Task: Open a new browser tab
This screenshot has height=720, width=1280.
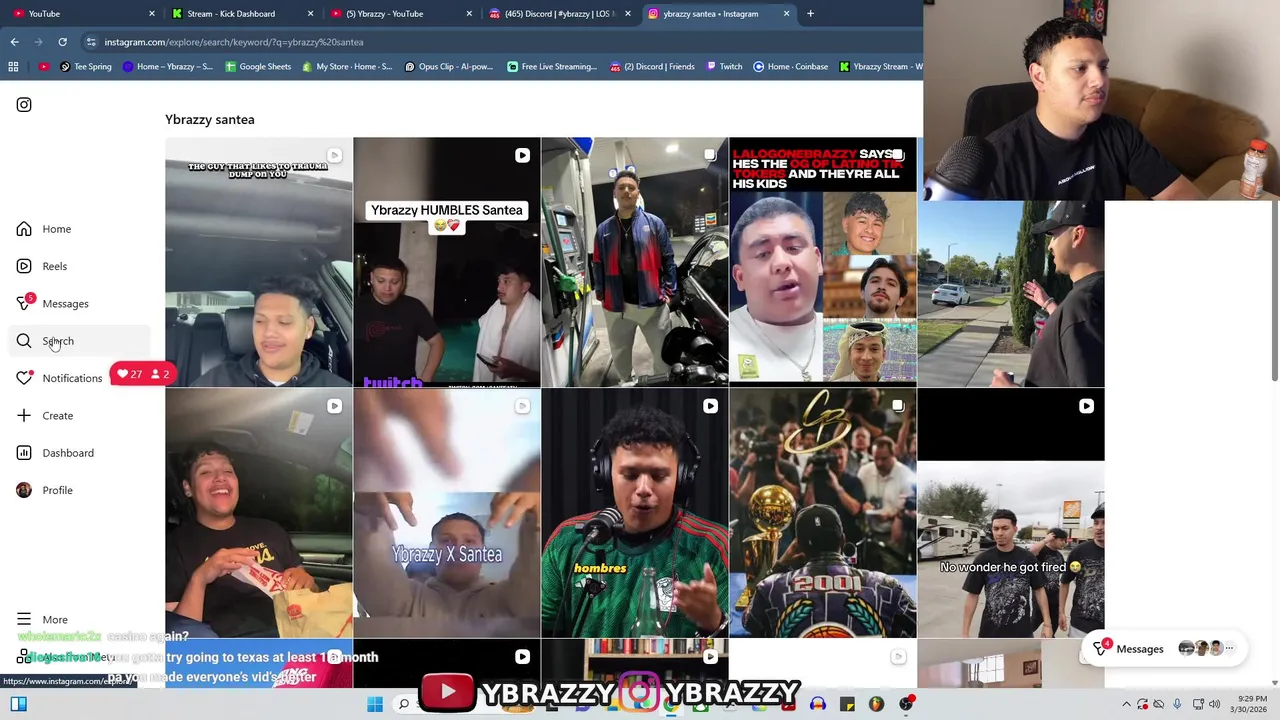Action: tap(810, 13)
